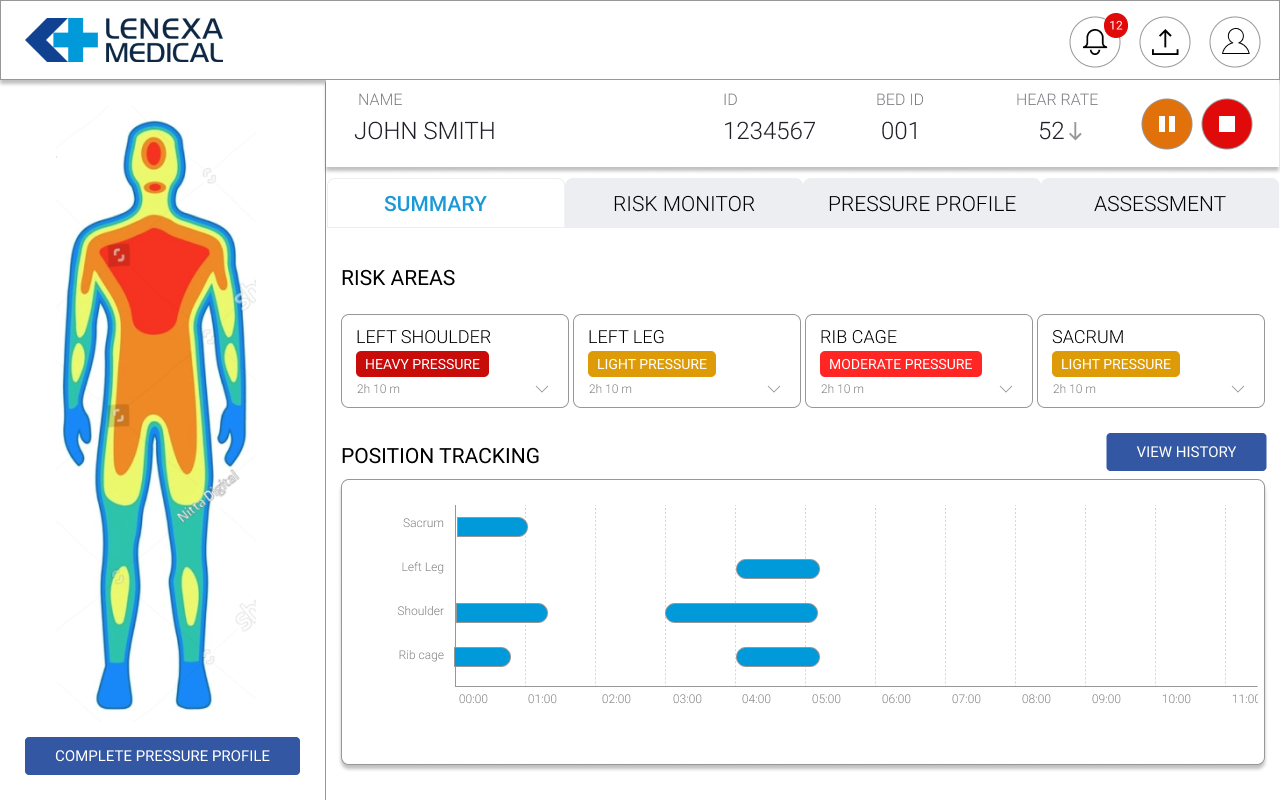Click the patient ID 1234567
This screenshot has height=800, width=1280.
tap(769, 131)
